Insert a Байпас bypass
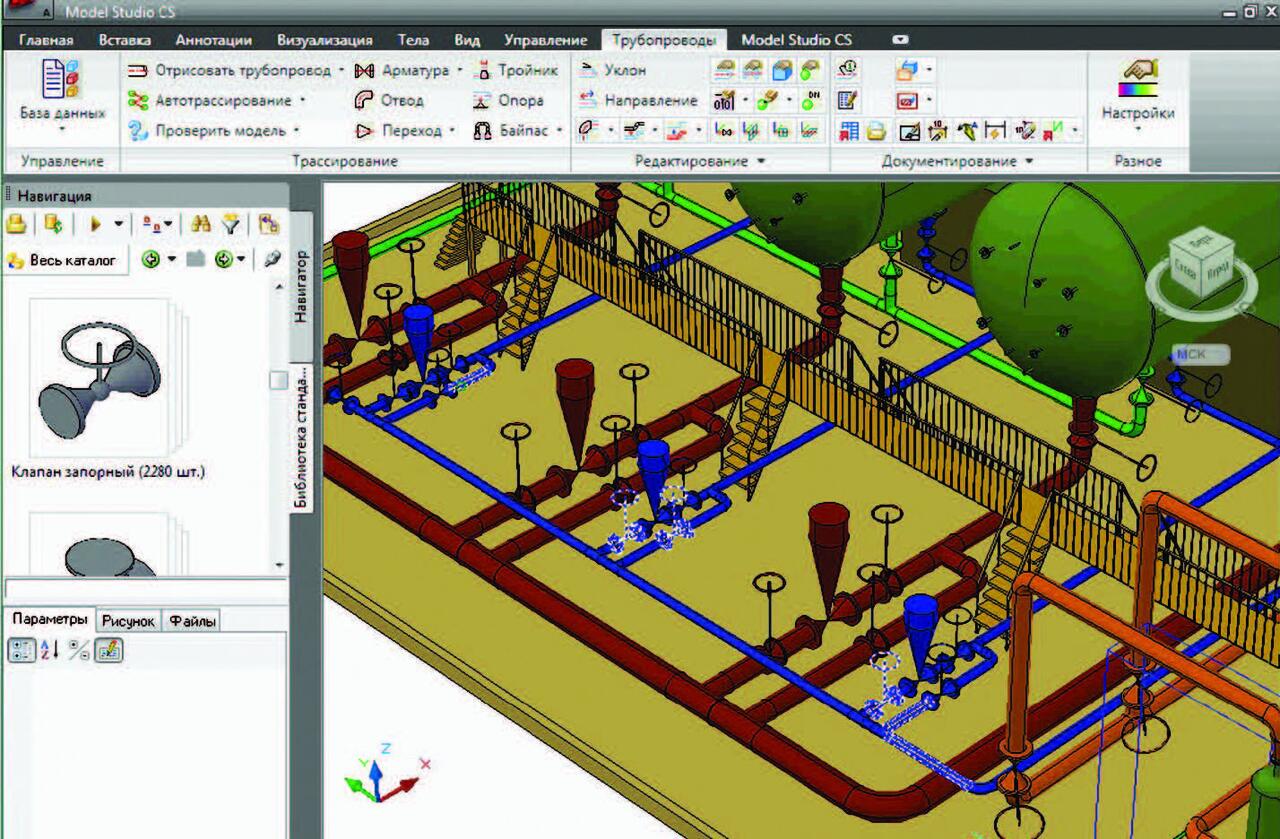 click(x=510, y=130)
